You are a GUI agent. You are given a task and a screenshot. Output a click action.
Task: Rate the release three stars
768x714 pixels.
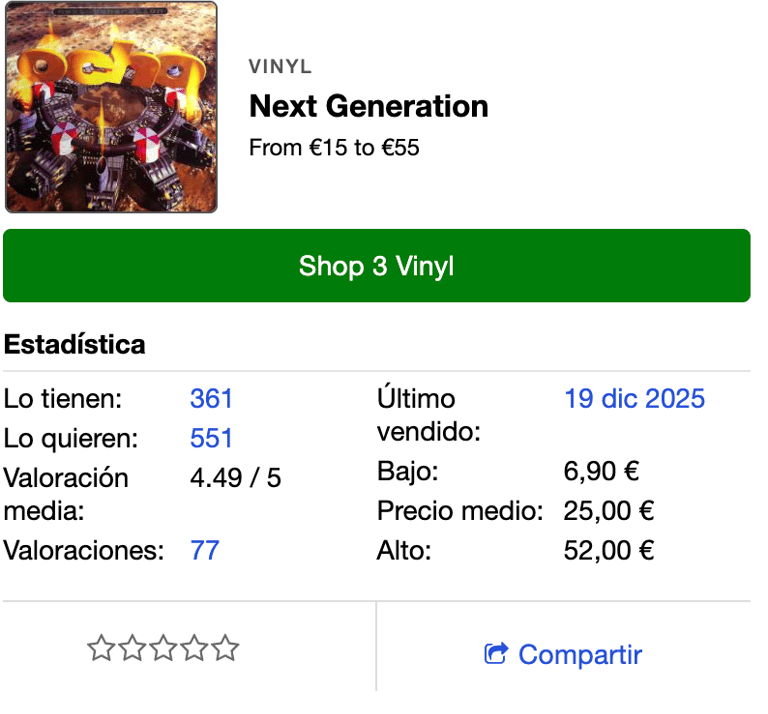(x=163, y=649)
